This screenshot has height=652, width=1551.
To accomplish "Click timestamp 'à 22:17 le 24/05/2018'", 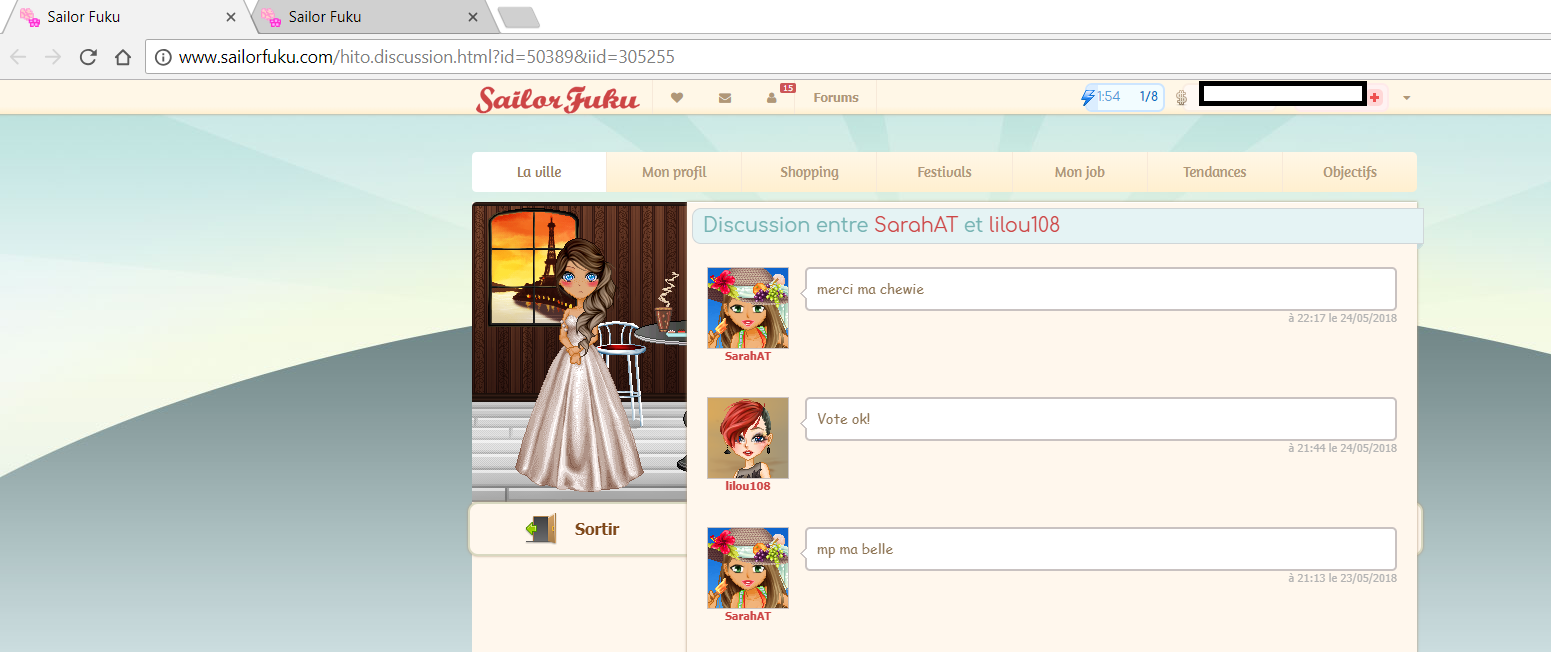I will (x=1342, y=318).
